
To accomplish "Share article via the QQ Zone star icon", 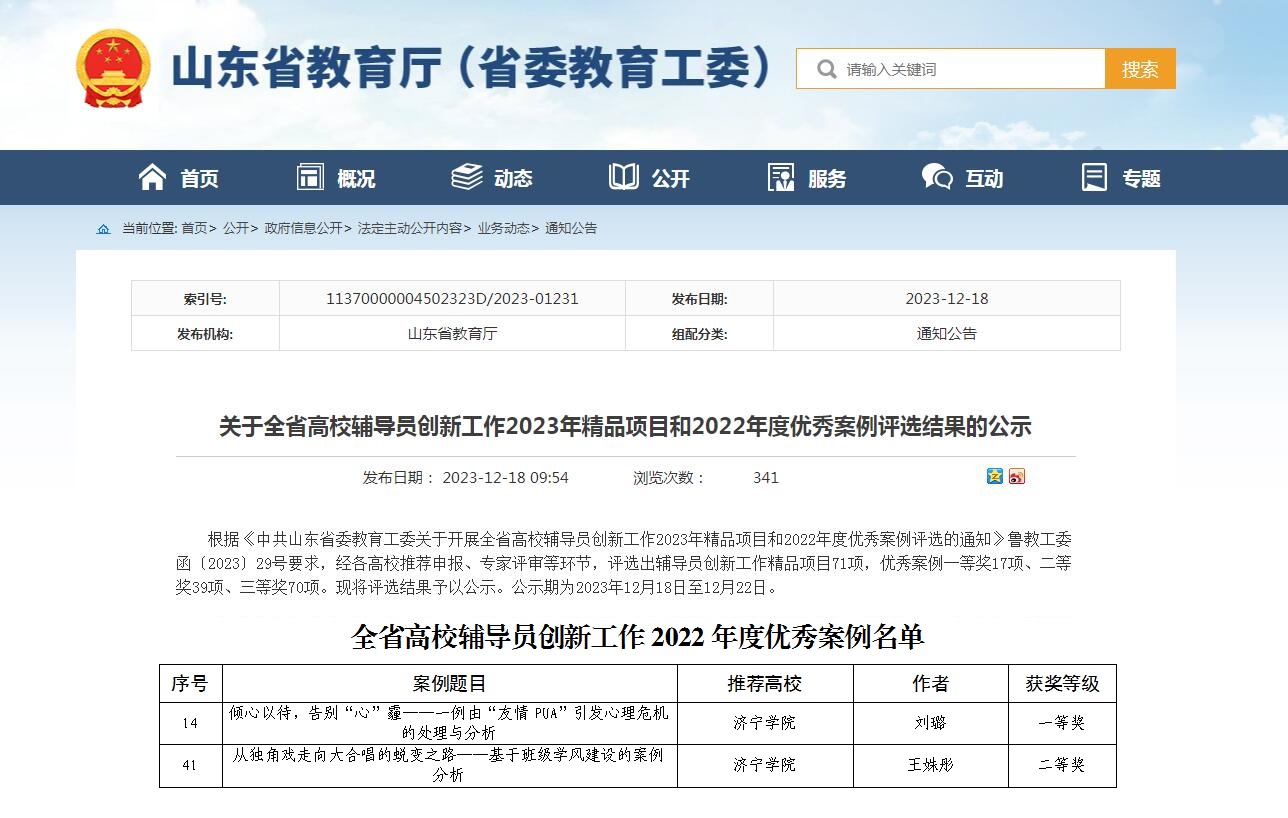I will 995,476.
